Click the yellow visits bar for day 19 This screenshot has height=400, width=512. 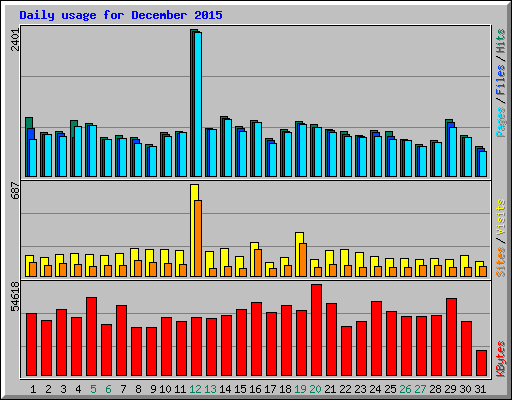298,254
